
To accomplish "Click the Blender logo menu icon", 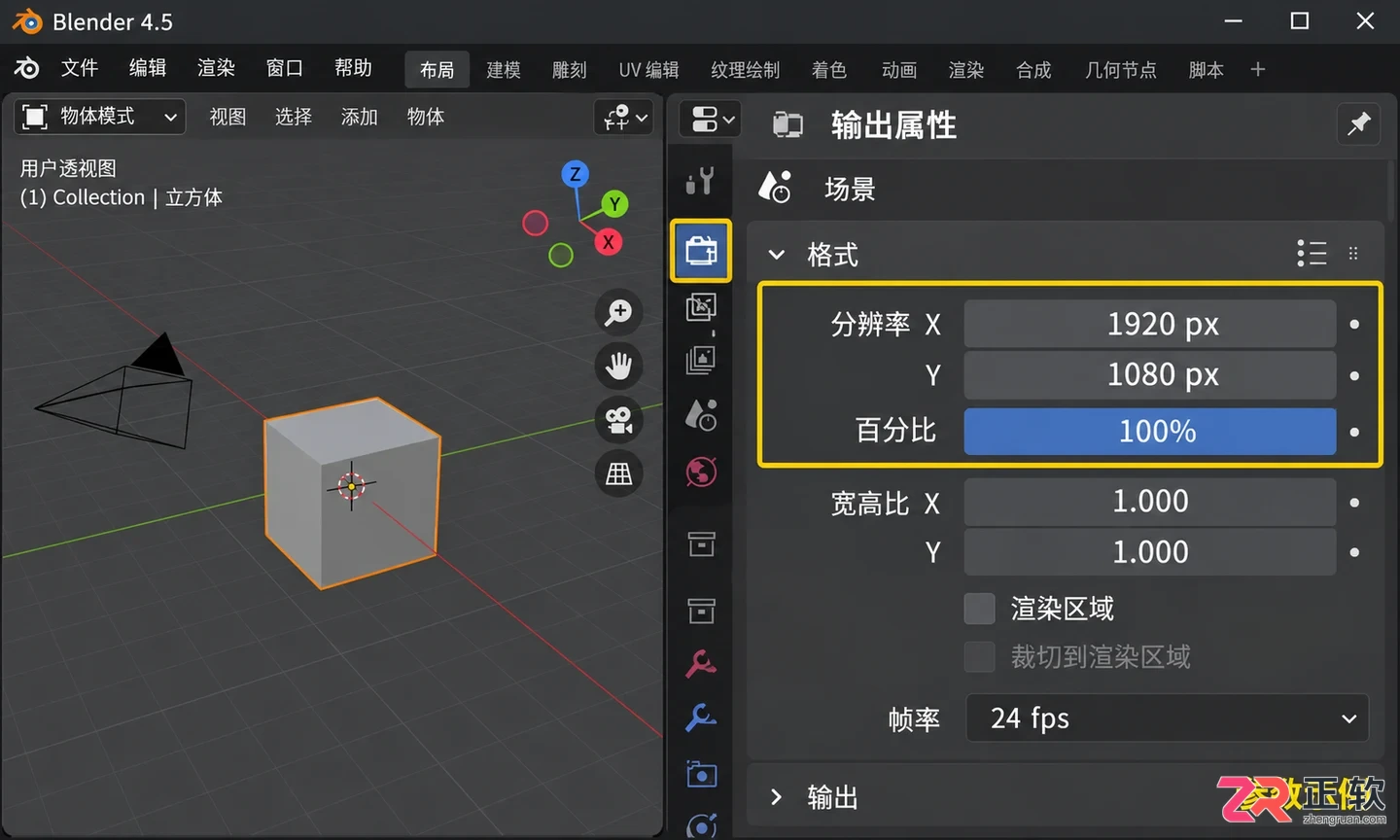I will click(x=27, y=68).
